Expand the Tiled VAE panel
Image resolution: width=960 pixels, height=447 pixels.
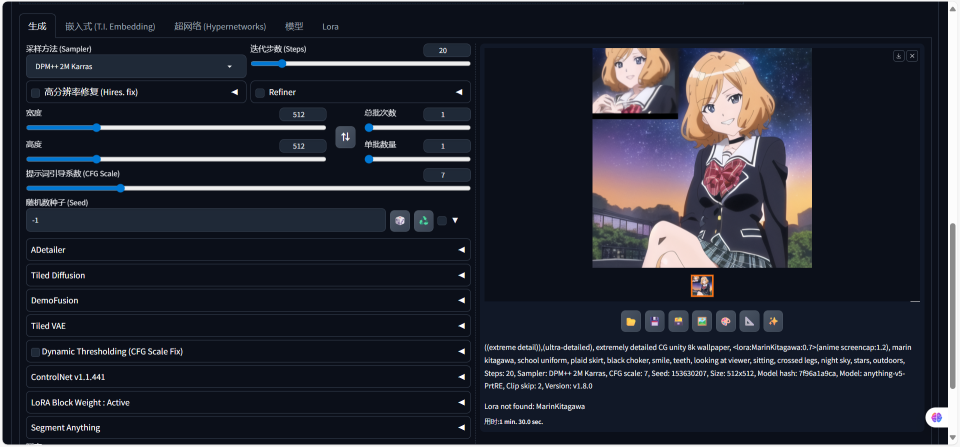click(x=249, y=326)
